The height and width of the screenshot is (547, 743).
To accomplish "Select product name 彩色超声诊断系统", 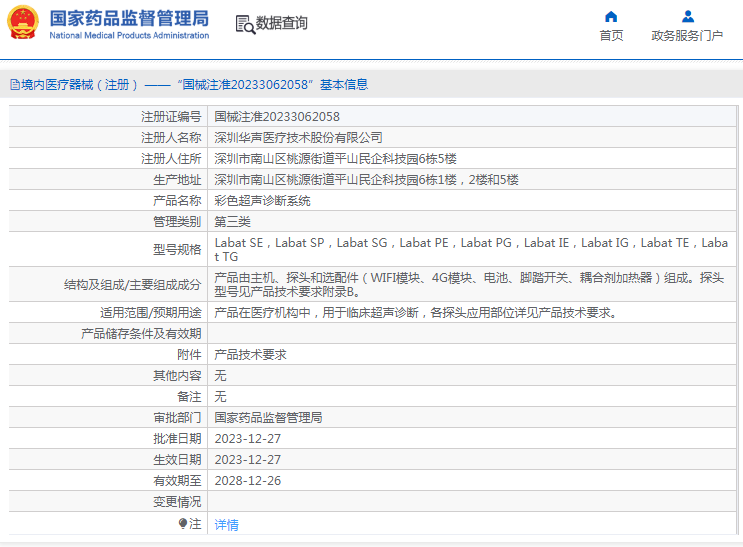I will 262,201.
